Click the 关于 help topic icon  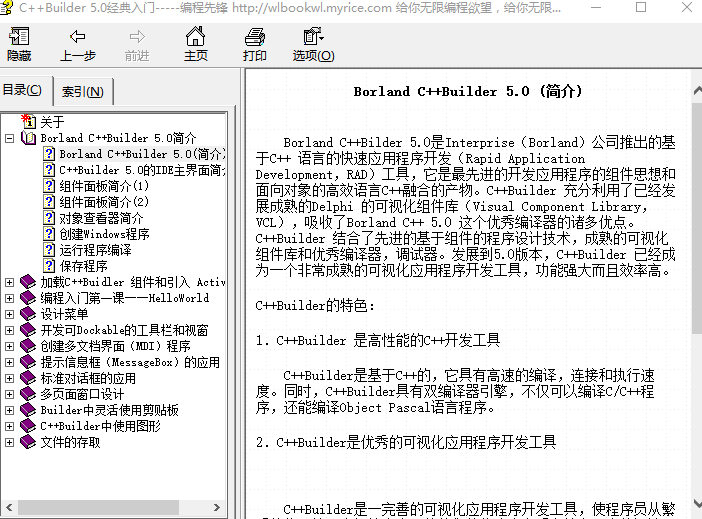(28, 122)
